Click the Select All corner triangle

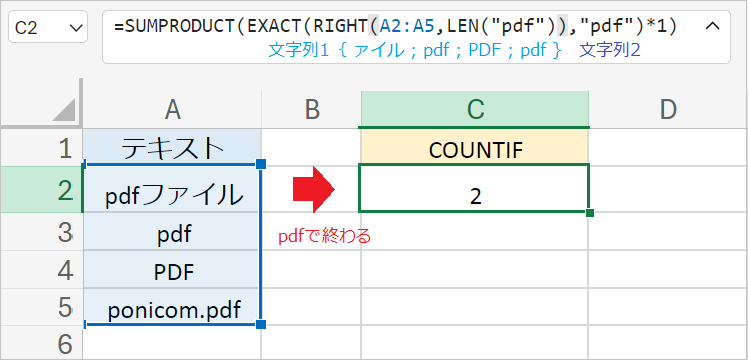click(64, 109)
